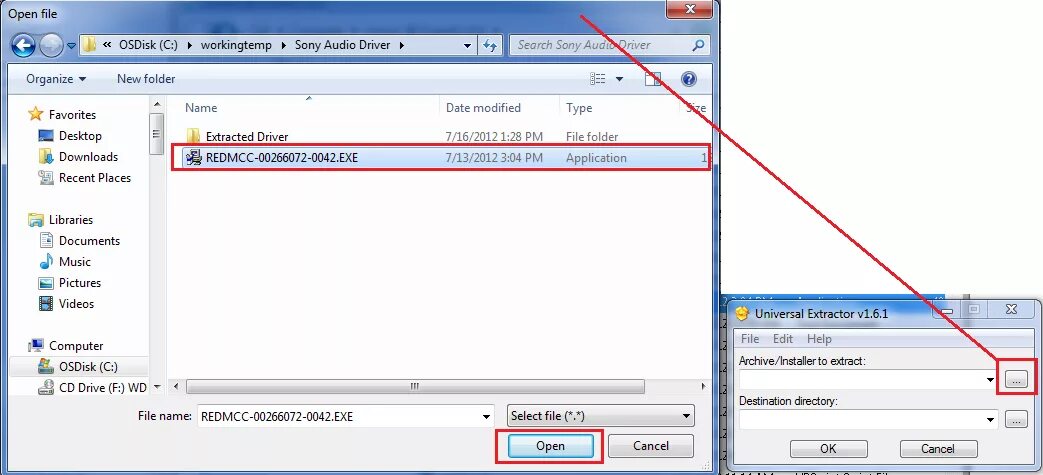
Task: Click the navigation pane scroll-down arrow
Action: coord(157,387)
